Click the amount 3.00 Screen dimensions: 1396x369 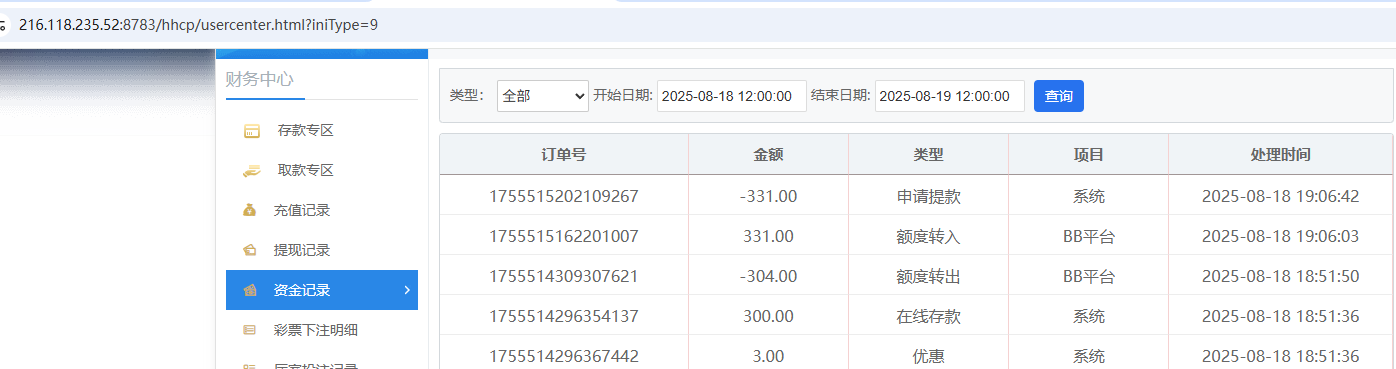click(x=768, y=356)
